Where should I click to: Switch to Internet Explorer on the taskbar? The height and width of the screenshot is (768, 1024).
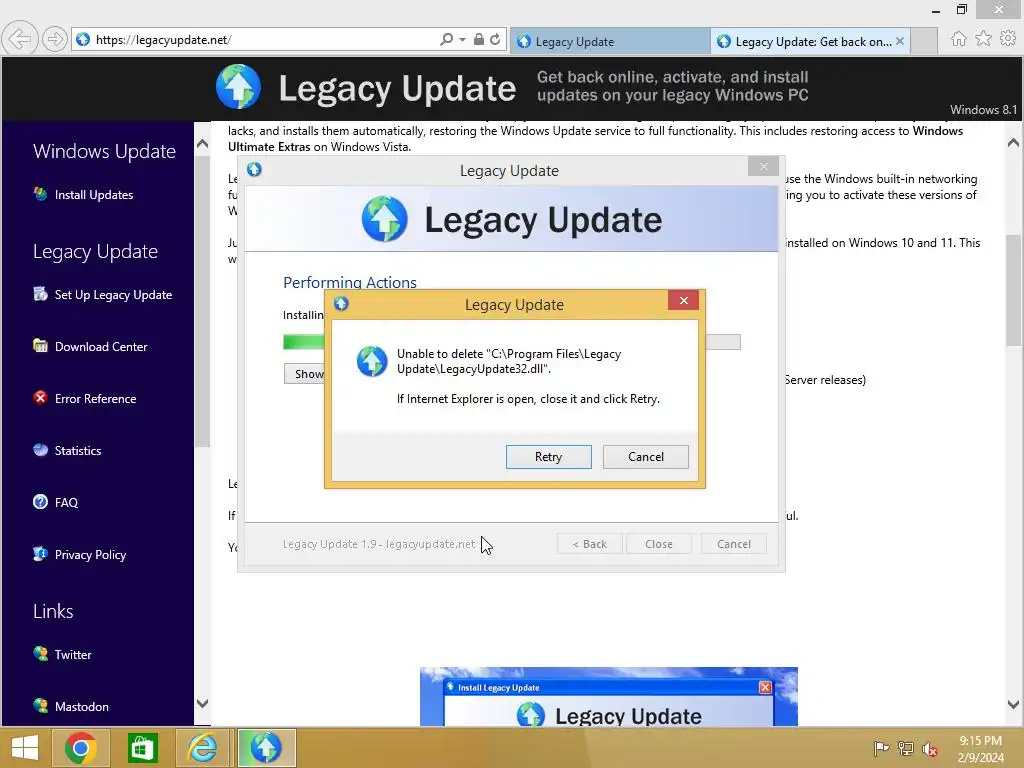point(202,748)
